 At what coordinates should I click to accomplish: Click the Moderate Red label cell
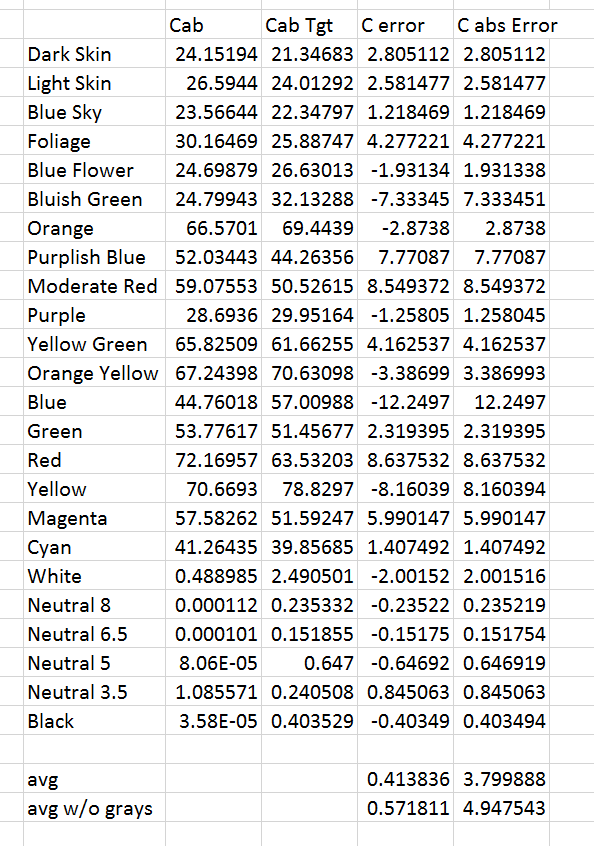click(x=94, y=286)
